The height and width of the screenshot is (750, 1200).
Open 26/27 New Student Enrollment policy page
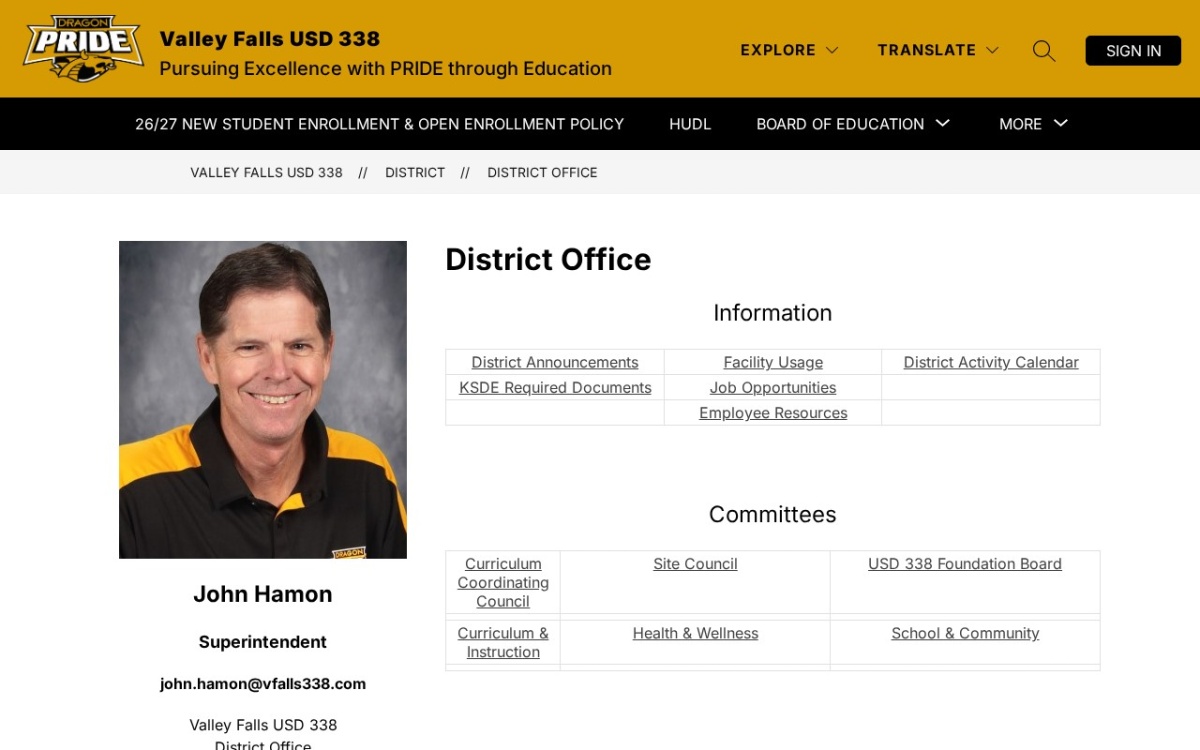pyautogui.click(x=379, y=124)
